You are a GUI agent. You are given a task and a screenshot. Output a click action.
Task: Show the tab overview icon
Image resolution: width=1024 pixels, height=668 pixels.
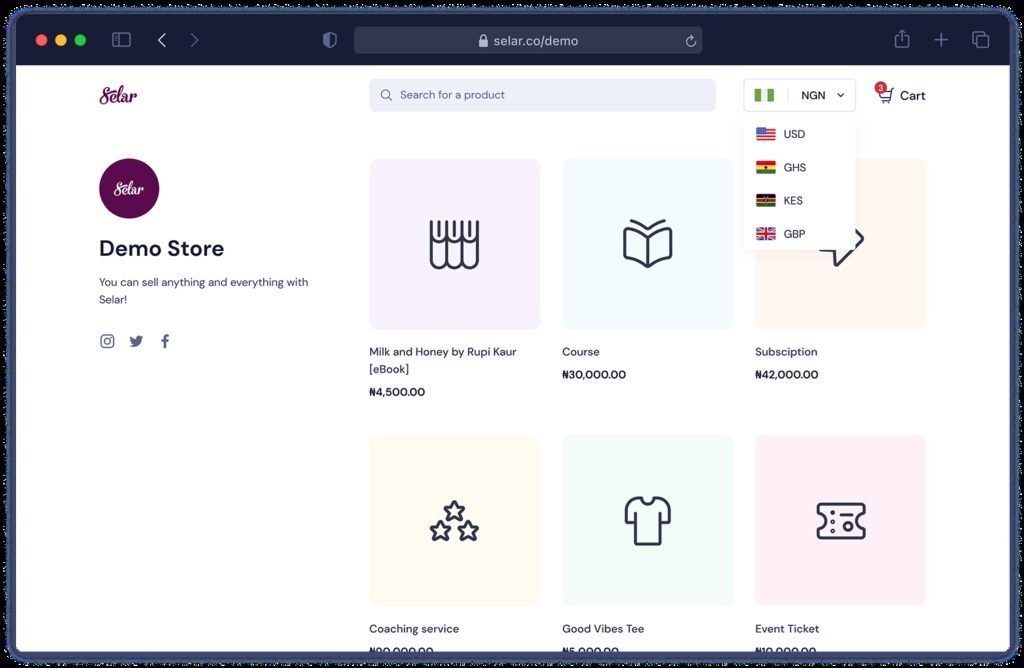[980, 40]
